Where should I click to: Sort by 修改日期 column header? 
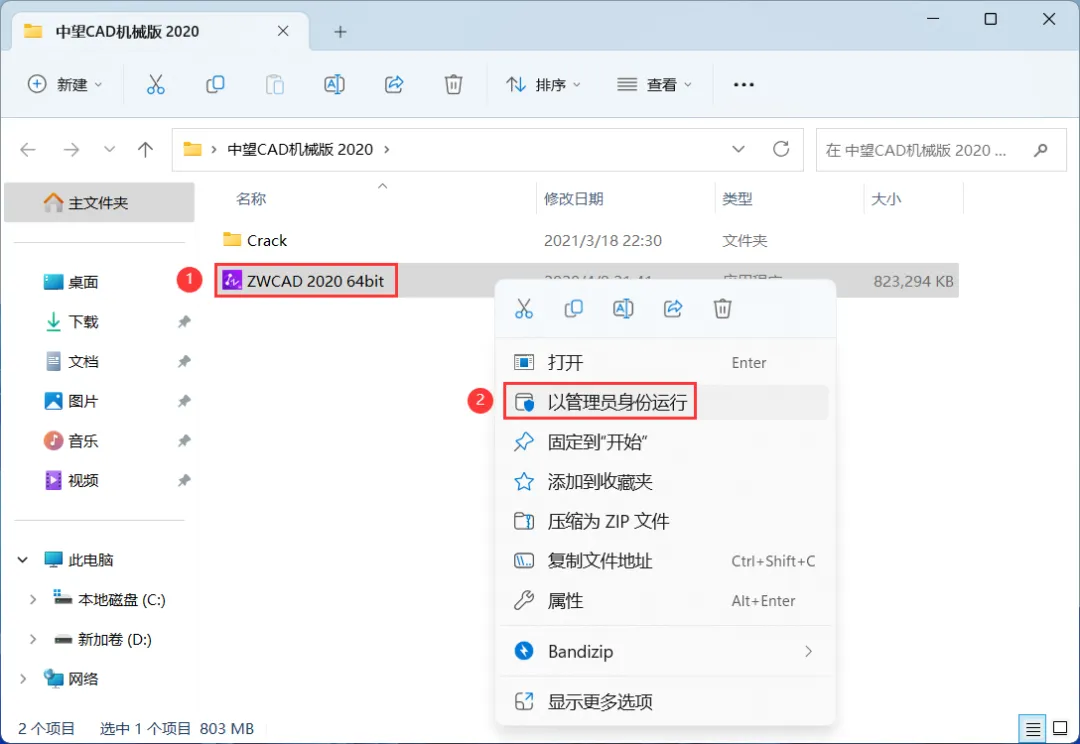tap(574, 199)
